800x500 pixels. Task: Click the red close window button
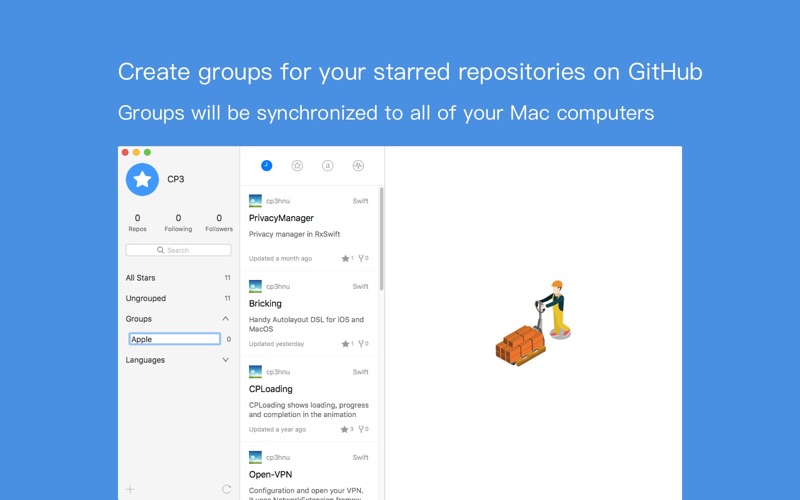point(125,152)
